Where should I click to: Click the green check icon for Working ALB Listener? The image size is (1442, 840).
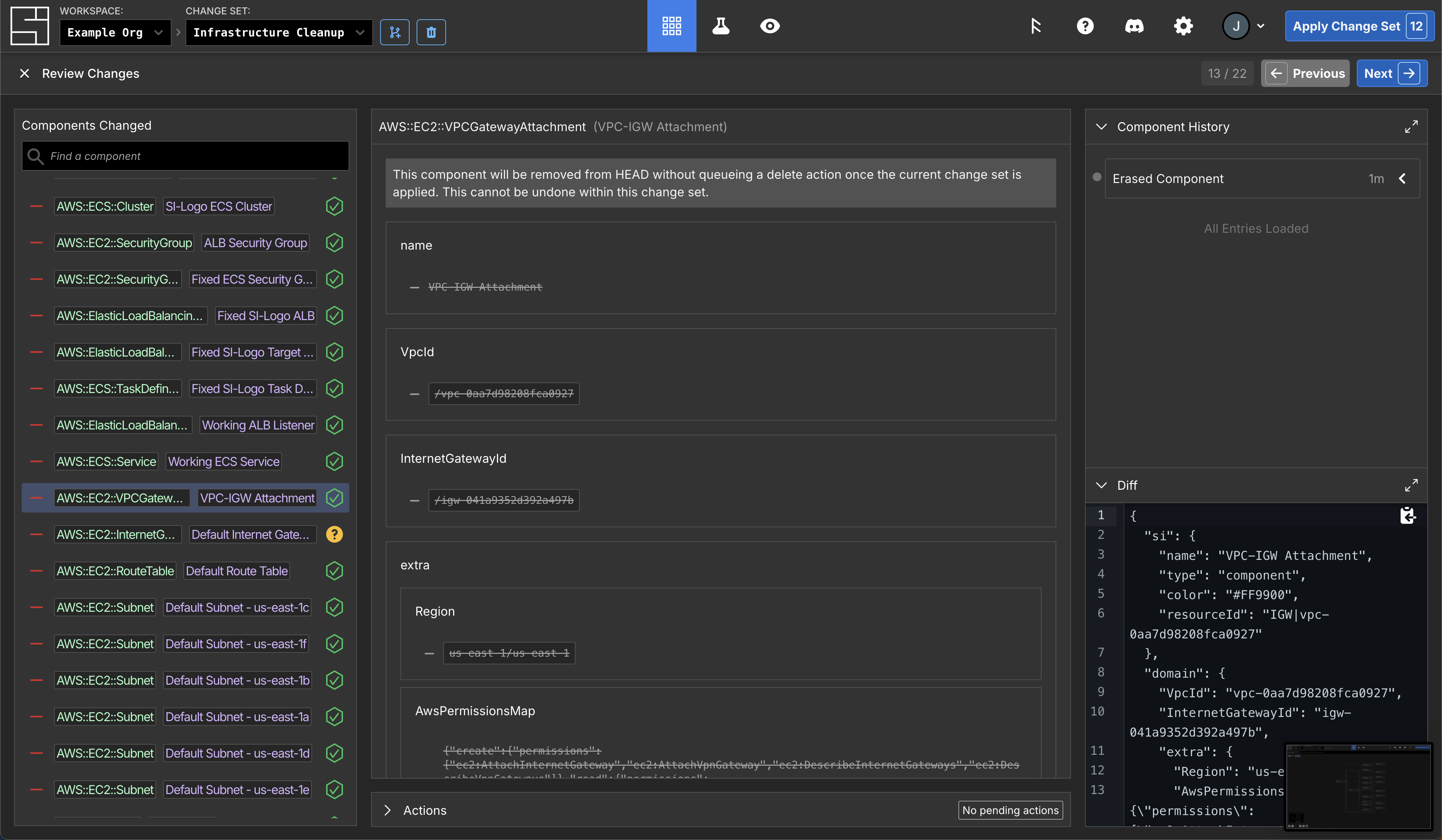point(334,425)
